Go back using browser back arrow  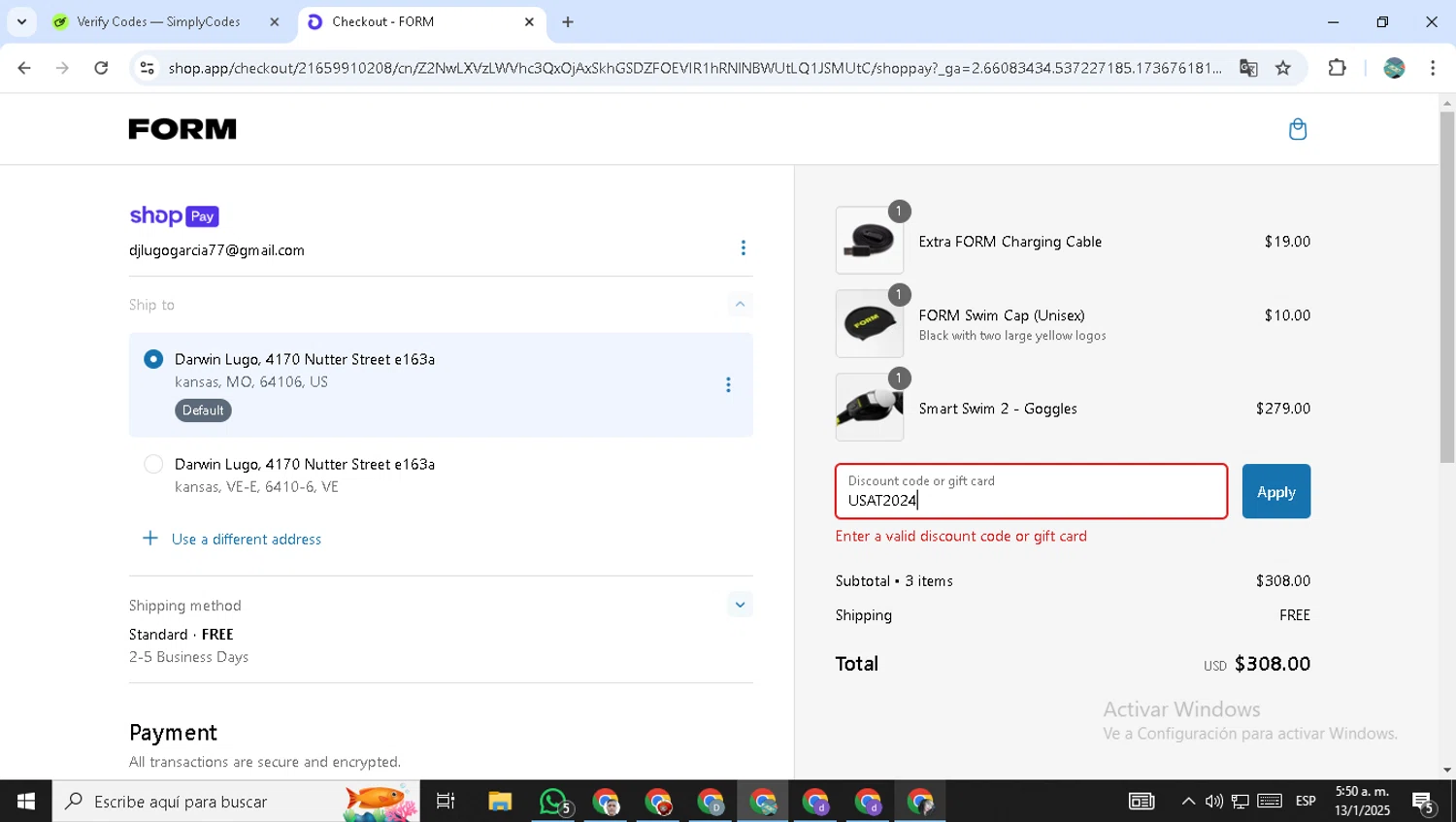(x=24, y=68)
